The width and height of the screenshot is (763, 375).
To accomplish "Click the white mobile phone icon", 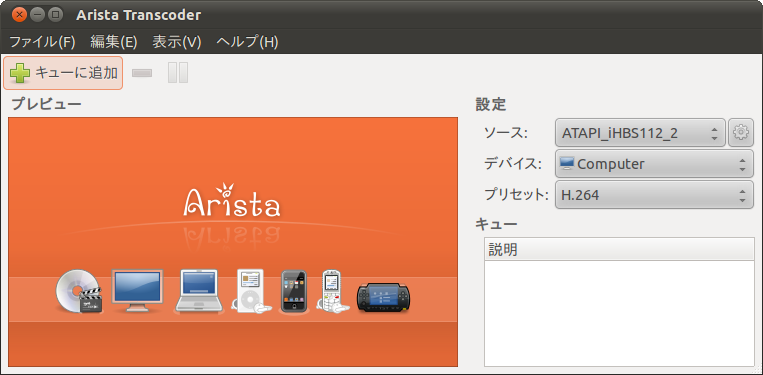I will click(333, 291).
